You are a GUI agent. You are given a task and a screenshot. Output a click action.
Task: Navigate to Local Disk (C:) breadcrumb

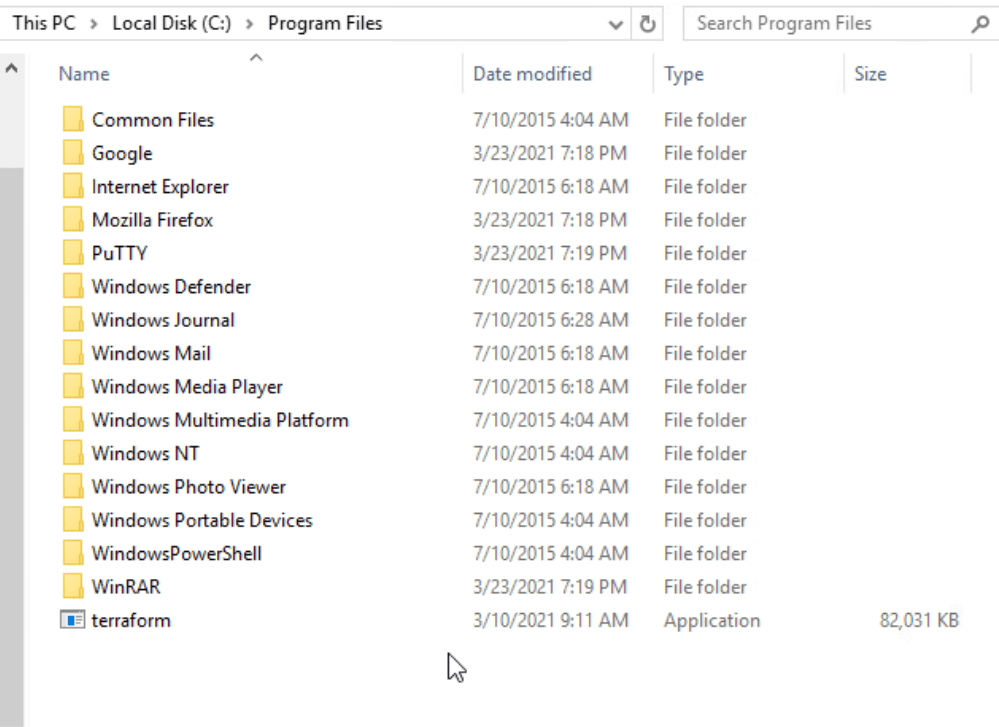[x=171, y=24]
